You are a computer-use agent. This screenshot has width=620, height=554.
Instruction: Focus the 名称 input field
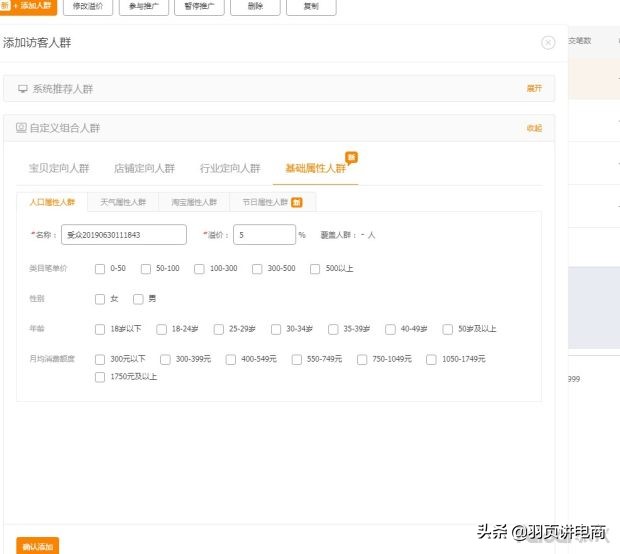coord(124,234)
